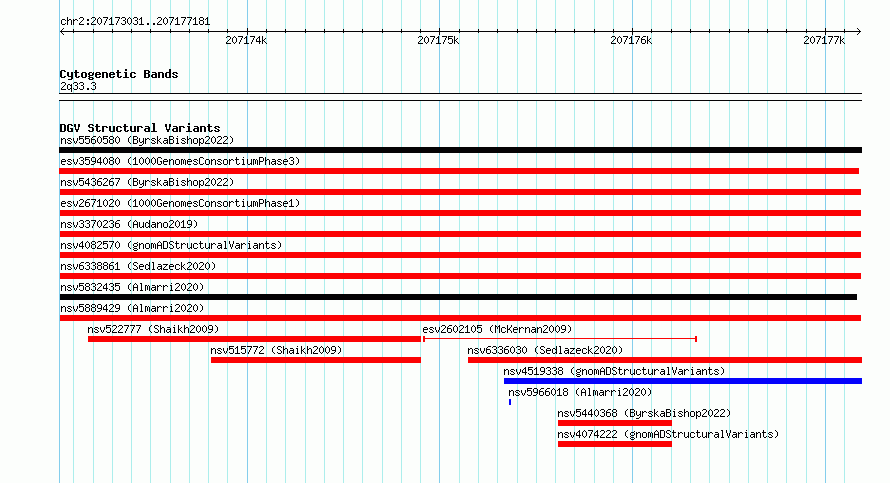This screenshot has width=890, height=483.
Task: Select the red nsv5440368 variant bar
Action: pyautogui.click(x=615, y=423)
